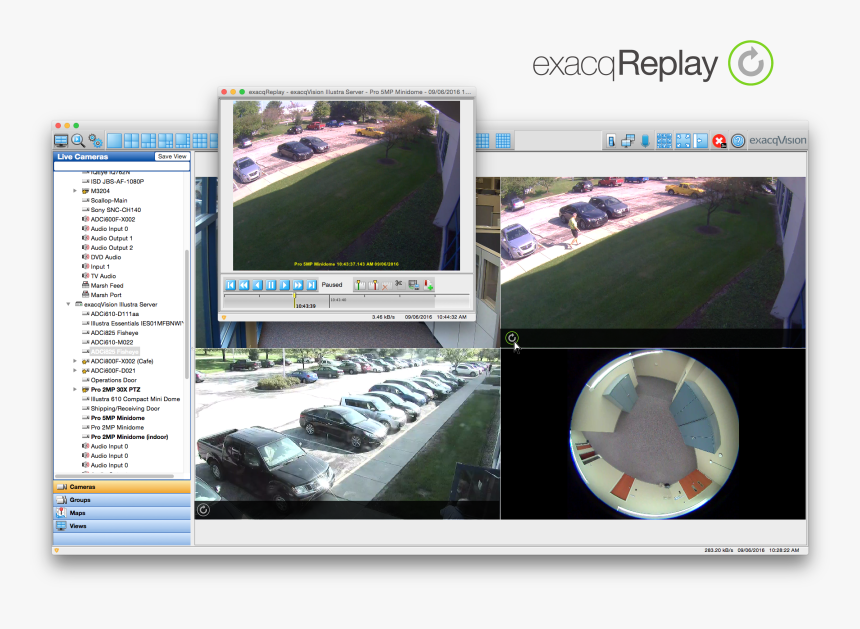
Task: Select the DVD Audio item
Action: pos(106,257)
